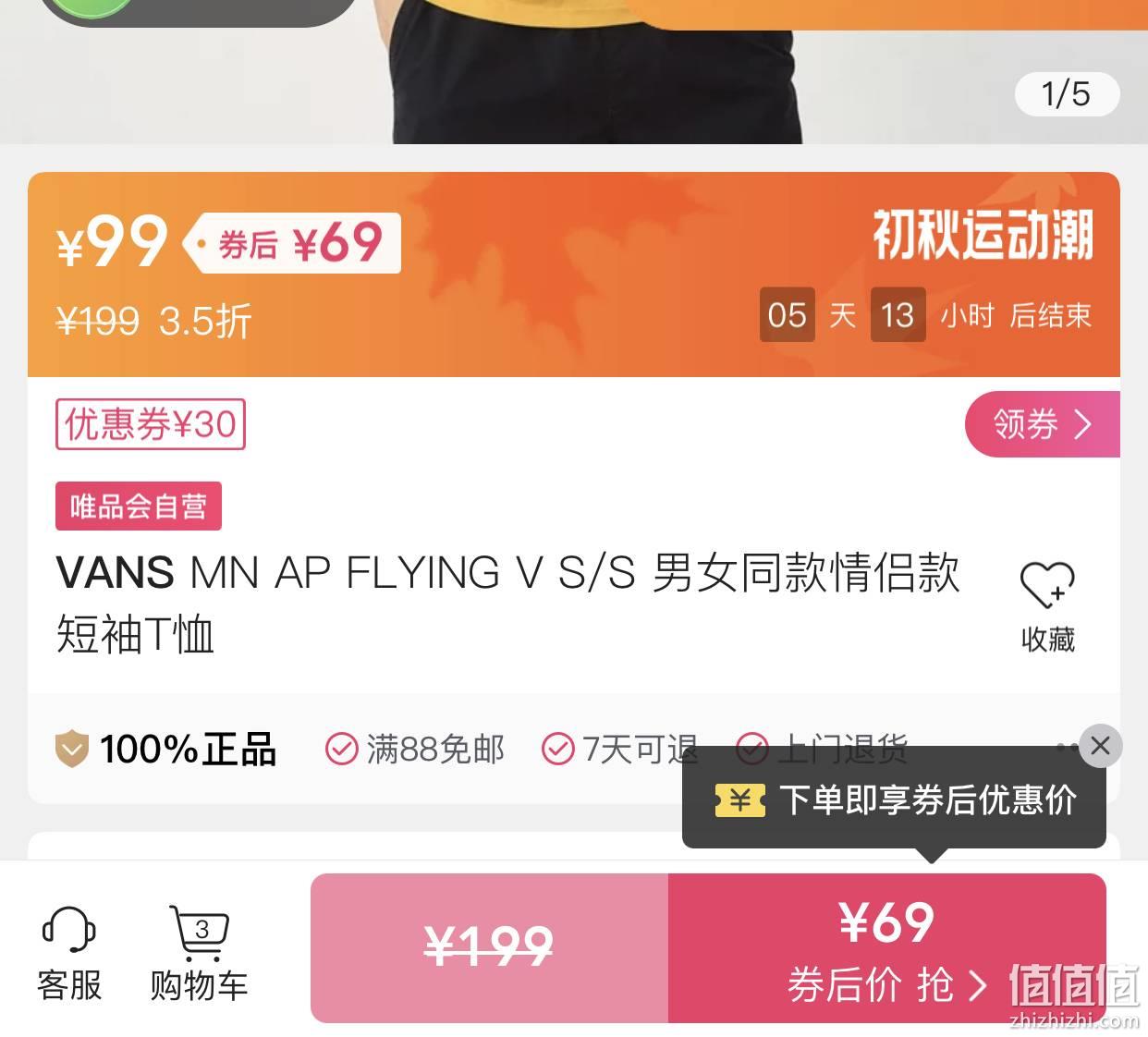Tap the gold 100% authentic shield icon
Image resolution: width=1148 pixels, height=1037 pixels.
click(x=71, y=749)
